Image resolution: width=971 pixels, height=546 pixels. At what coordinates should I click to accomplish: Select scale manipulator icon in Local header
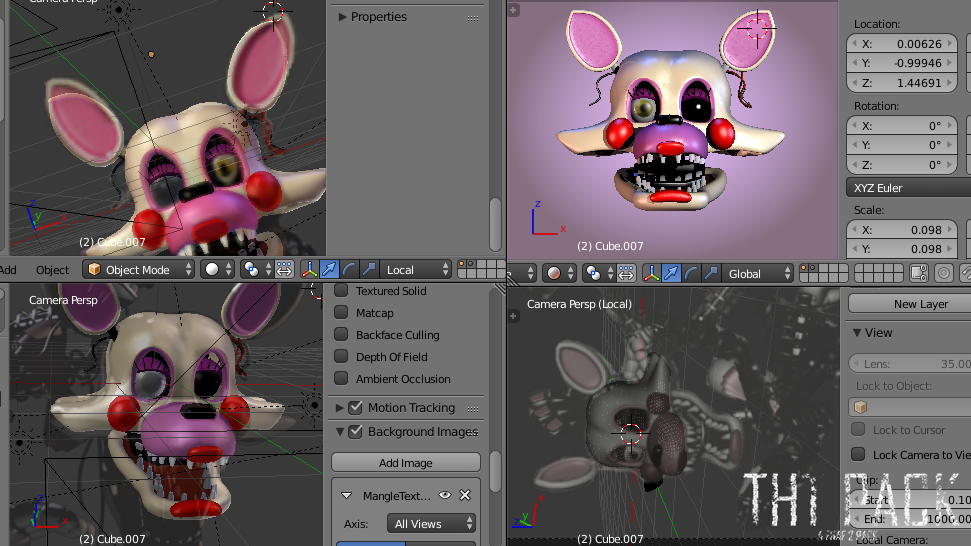[x=369, y=269]
